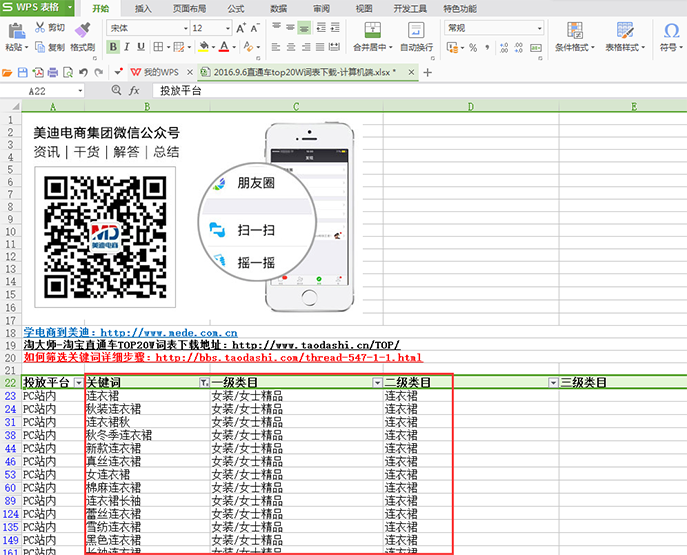The image size is (687, 555).
Task: Apply comma thousands separator style
Action: [x=487, y=47]
